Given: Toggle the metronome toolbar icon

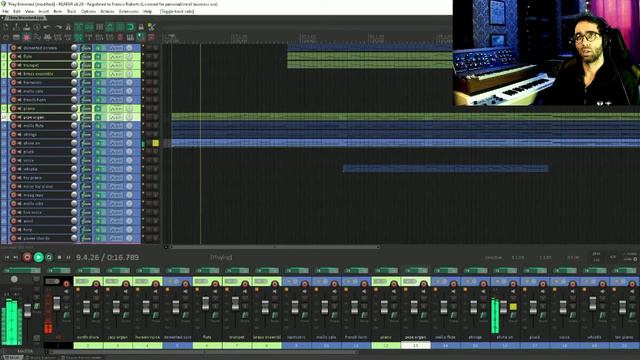Looking at the screenshot, I should pyautogui.click(x=68, y=27).
